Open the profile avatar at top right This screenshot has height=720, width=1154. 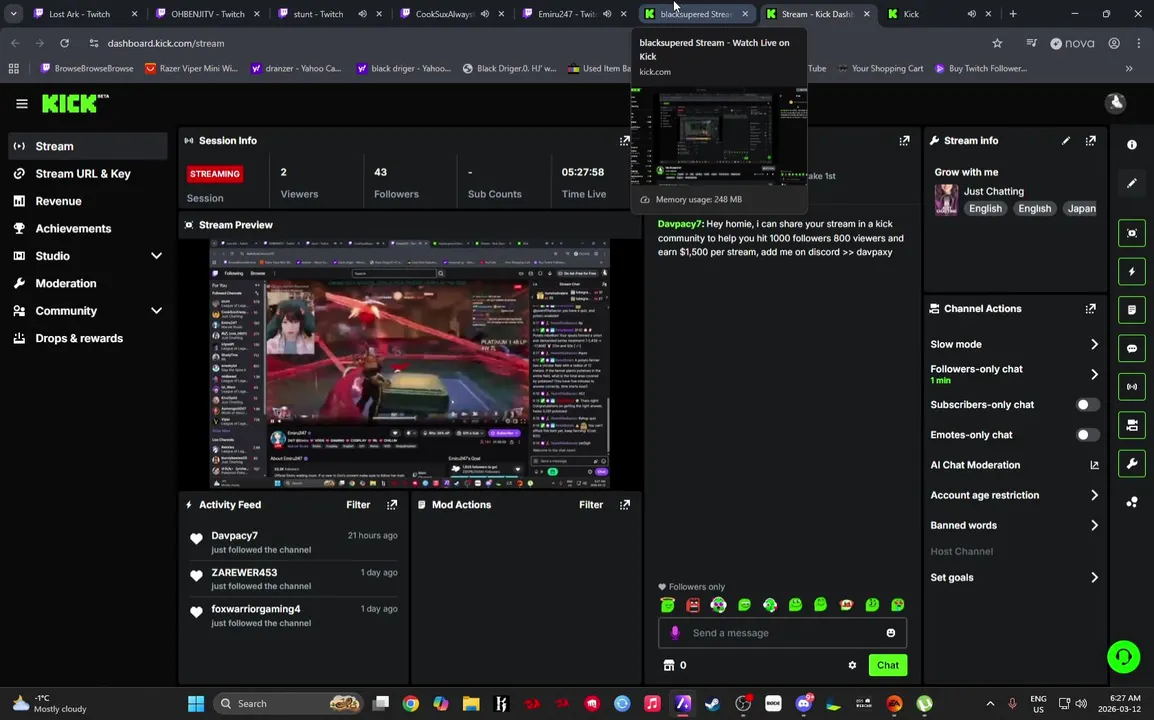[1116, 103]
